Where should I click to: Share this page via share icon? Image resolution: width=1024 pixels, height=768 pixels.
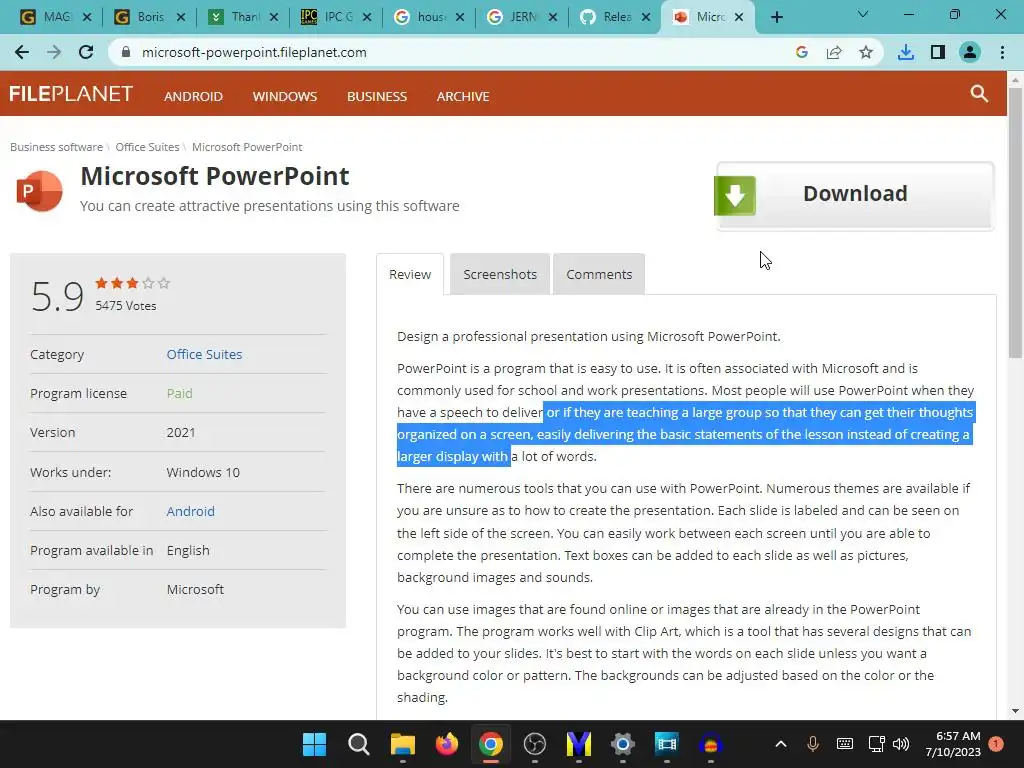click(834, 52)
